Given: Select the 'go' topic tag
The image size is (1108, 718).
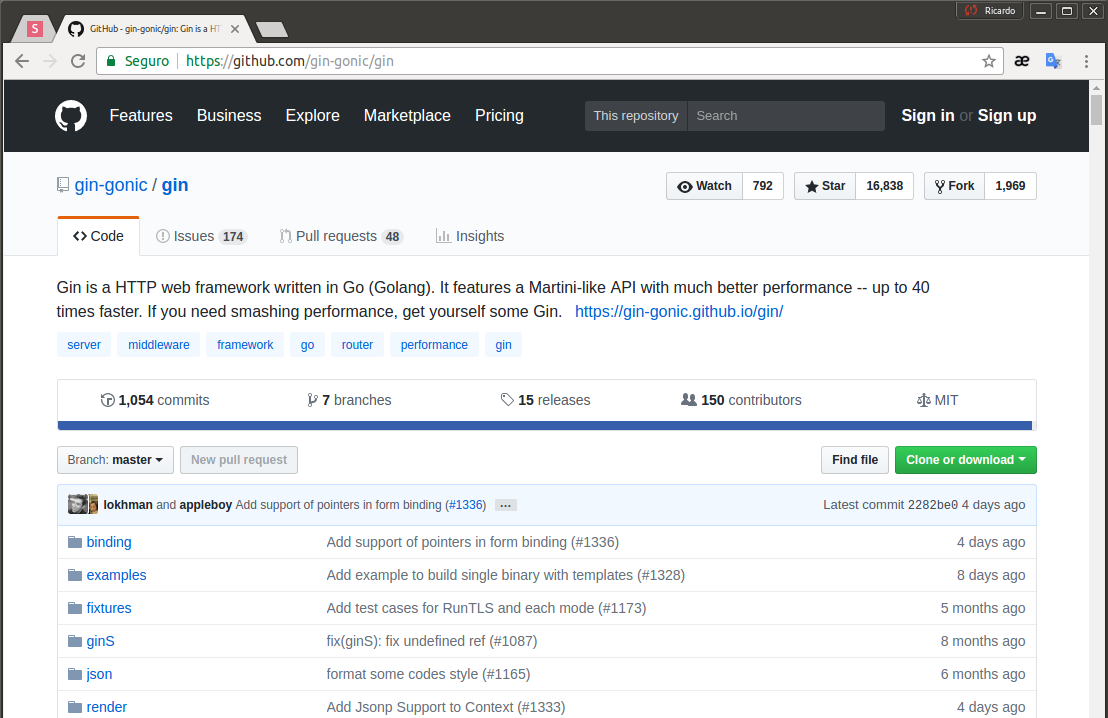Looking at the screenshot, I should pos(307,345).
